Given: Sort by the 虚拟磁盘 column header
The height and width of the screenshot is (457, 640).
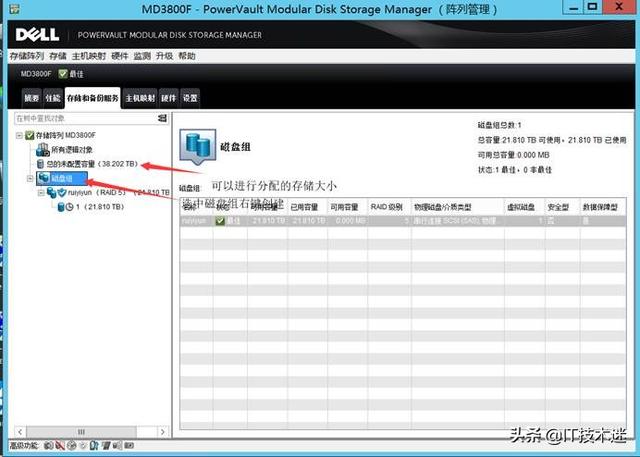Looking at the screenshot, I should 524,207.
